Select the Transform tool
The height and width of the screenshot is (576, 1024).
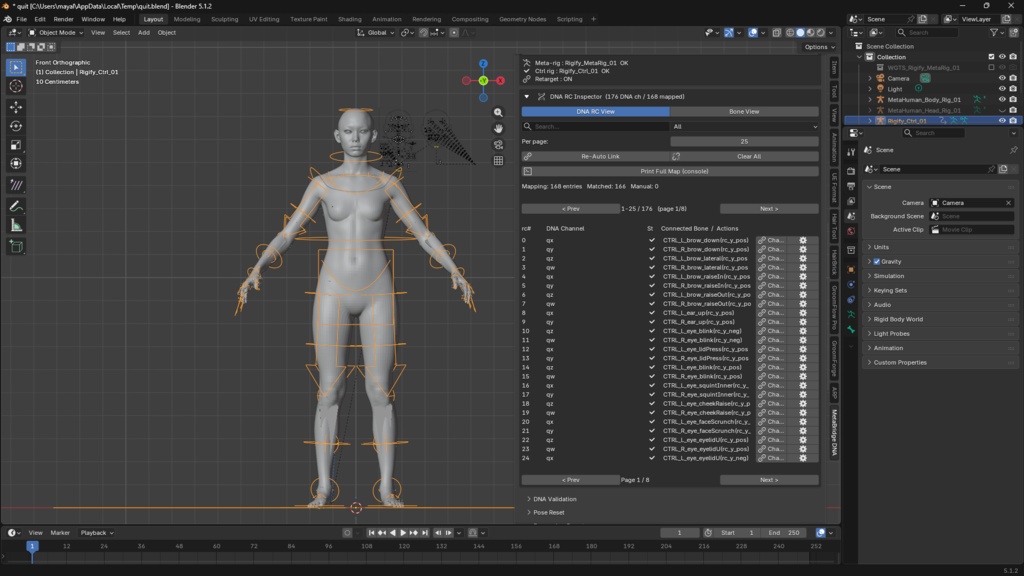coord(16,164)
